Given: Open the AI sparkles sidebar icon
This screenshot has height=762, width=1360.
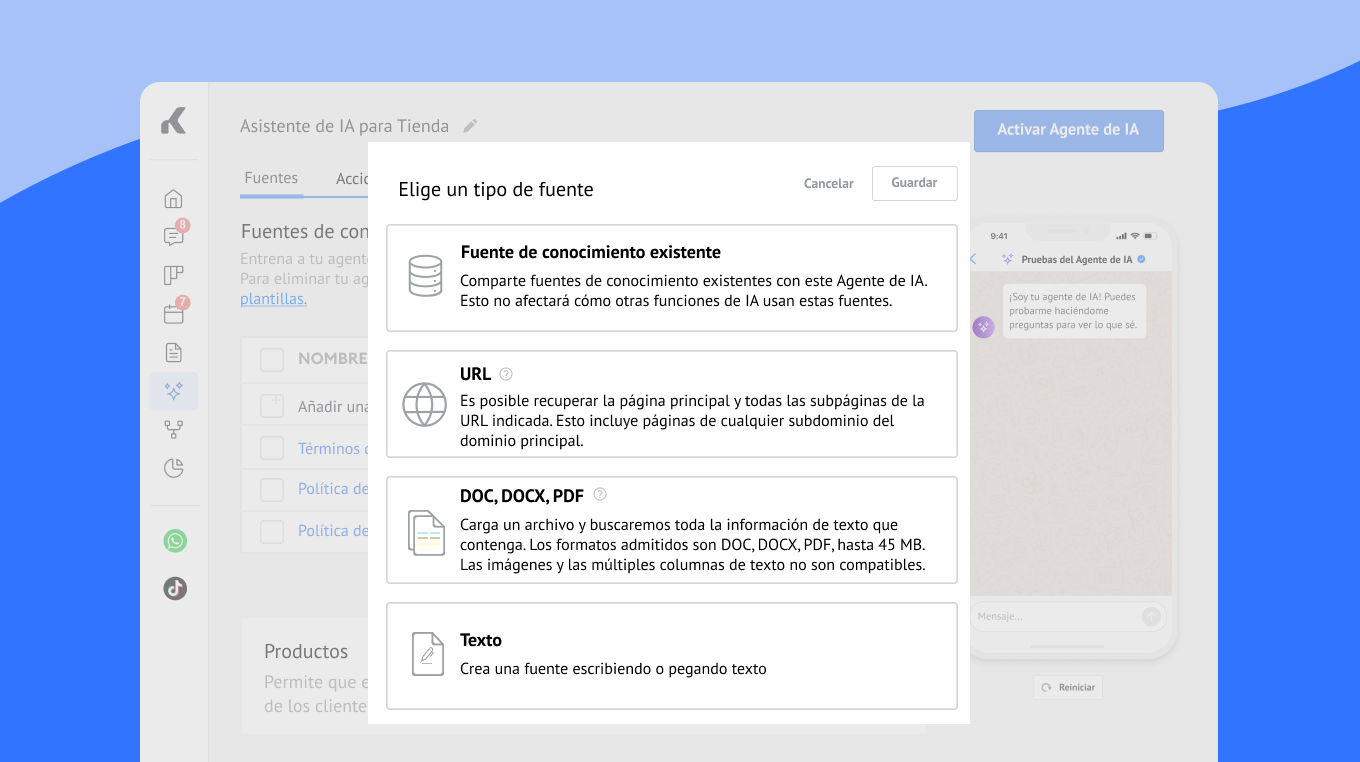Looking at the screenshot, I should 174,391.
